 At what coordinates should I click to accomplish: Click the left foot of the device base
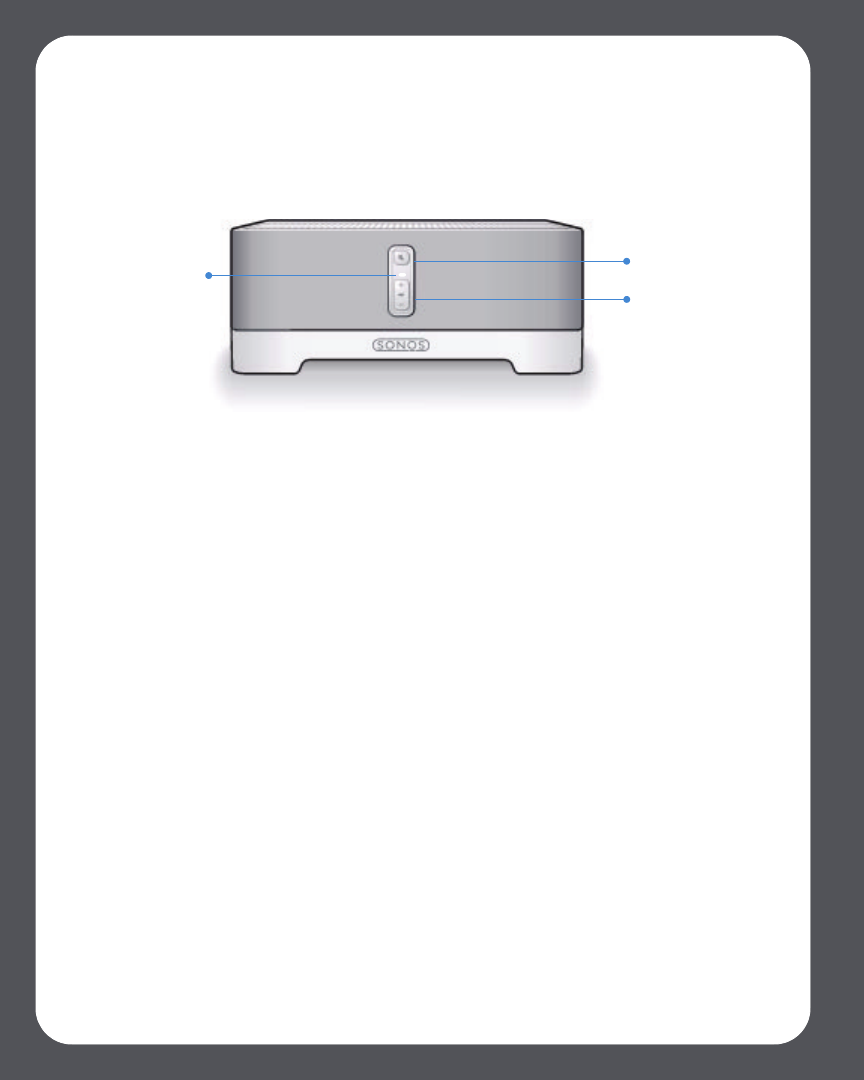tap(265, 366)
